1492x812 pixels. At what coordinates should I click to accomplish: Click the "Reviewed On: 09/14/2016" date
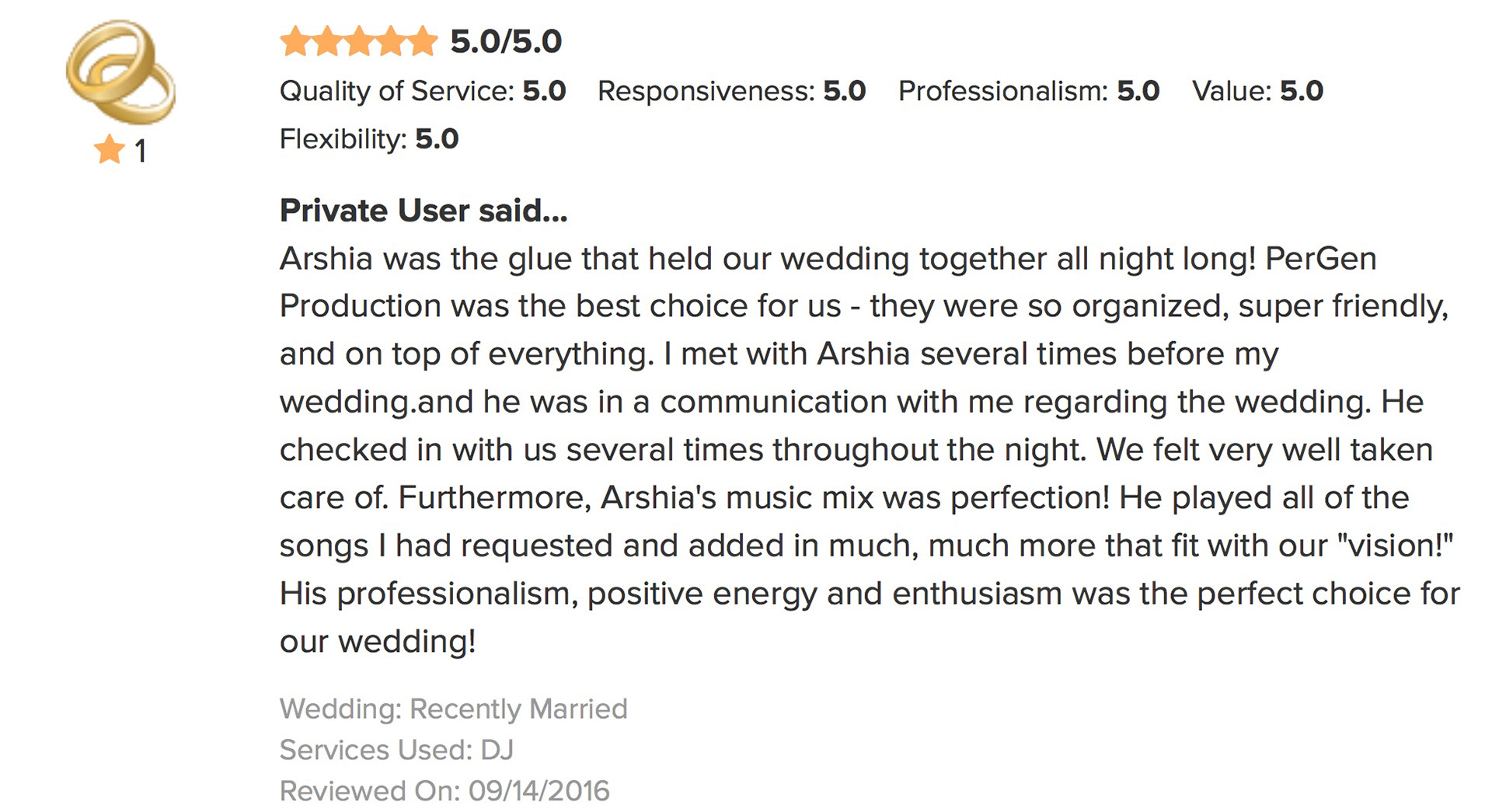tap(444, 791)
